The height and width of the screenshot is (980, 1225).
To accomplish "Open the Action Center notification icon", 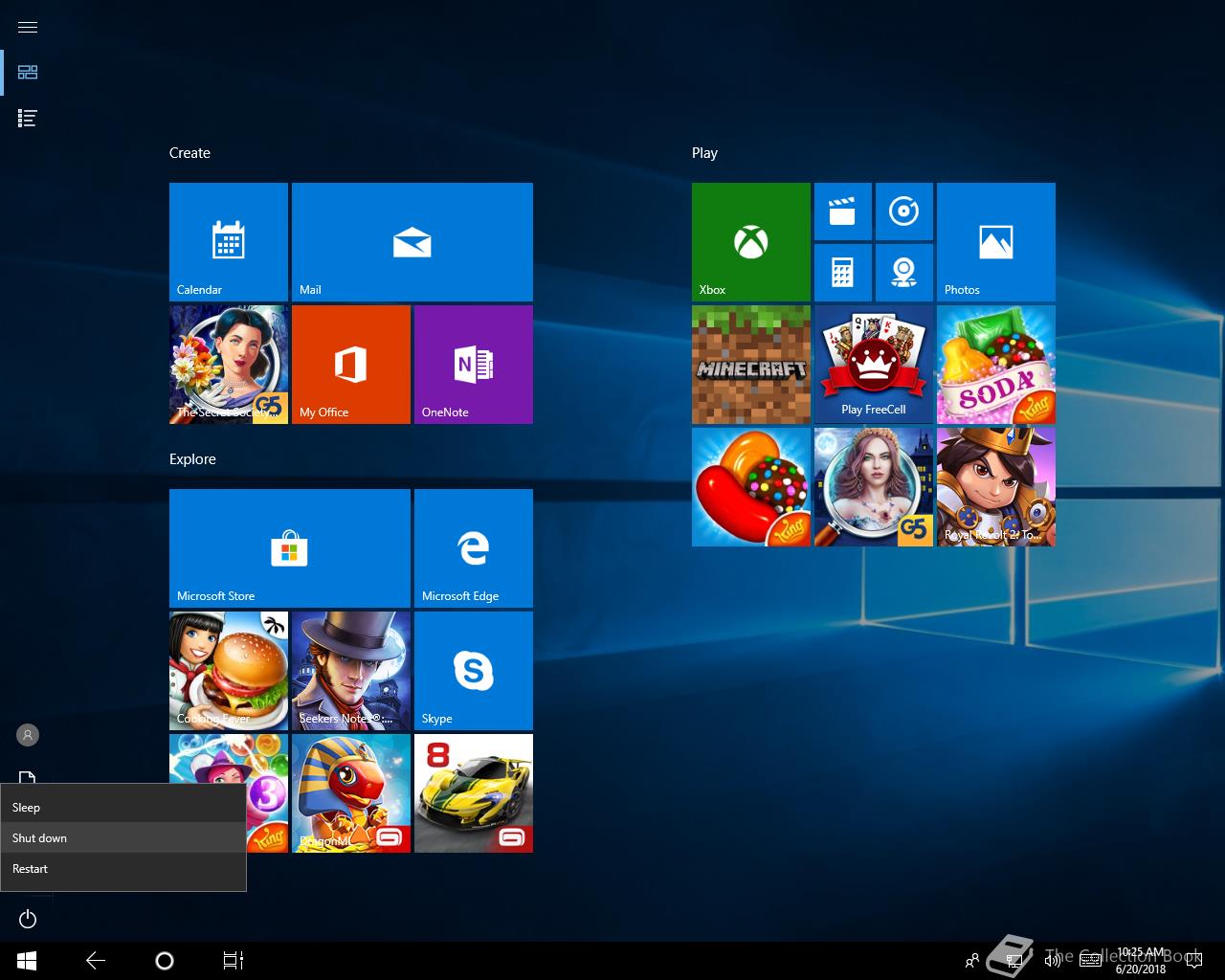I will [1193, 961].
